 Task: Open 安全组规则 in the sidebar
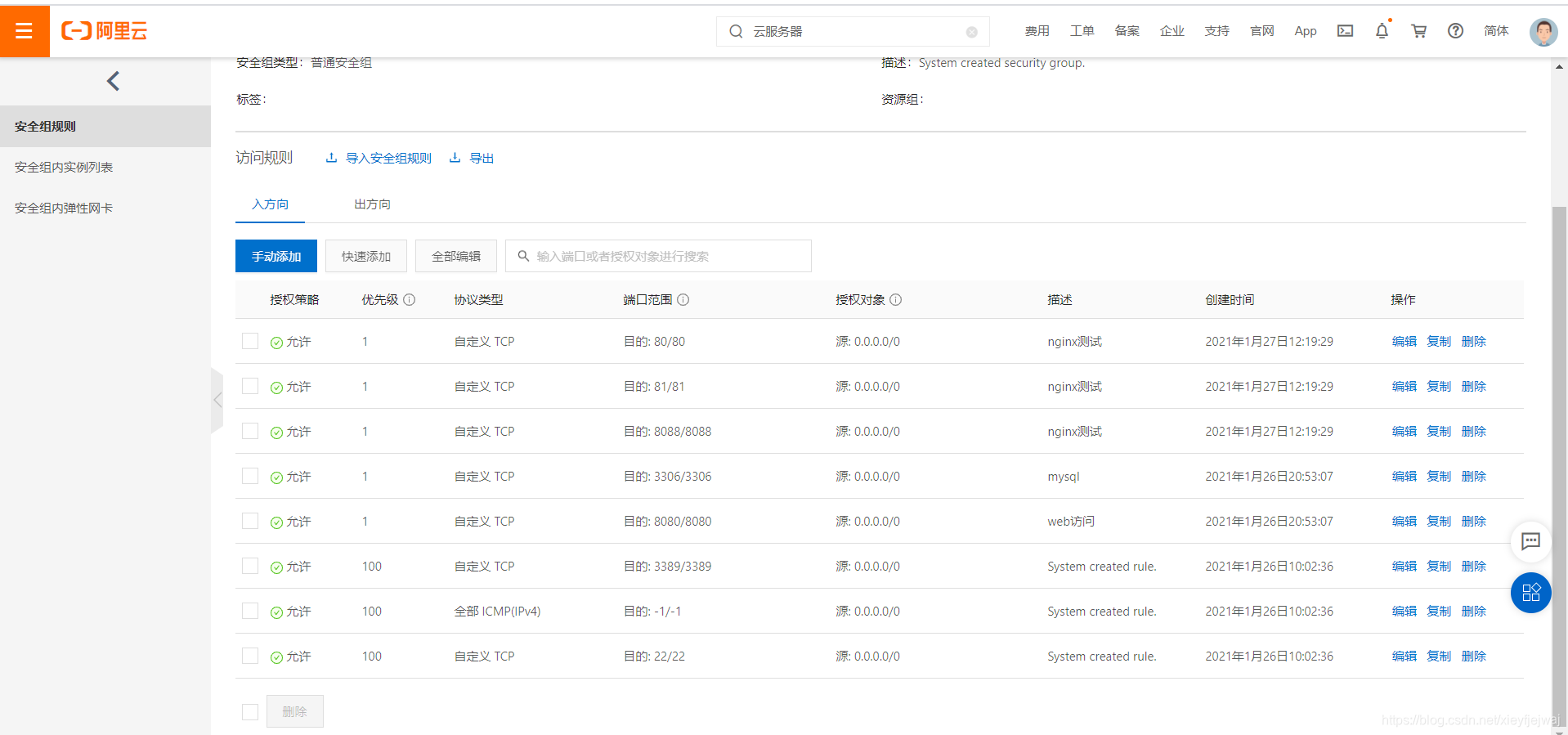coord(105,127)
